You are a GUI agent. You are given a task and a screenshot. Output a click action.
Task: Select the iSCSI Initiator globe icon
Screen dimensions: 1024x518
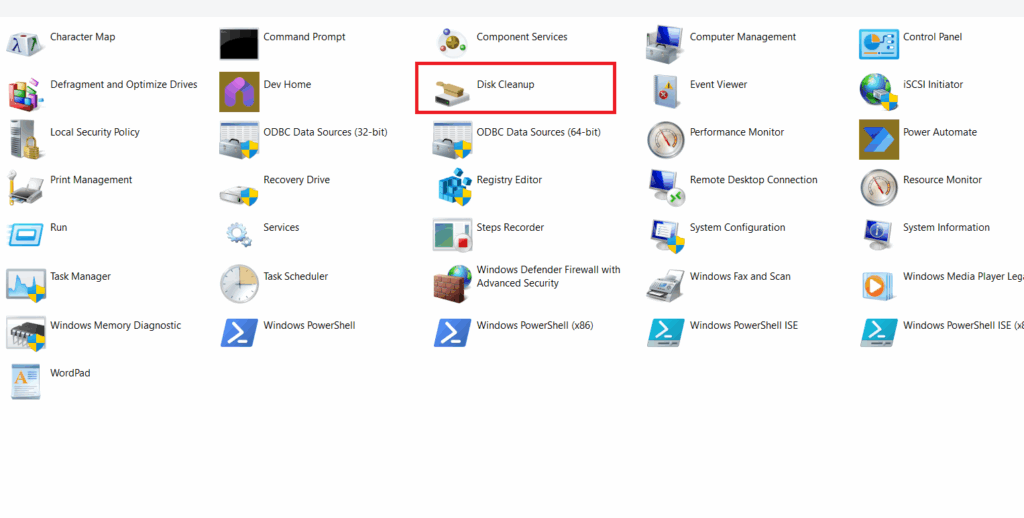(x=878, y=92)
